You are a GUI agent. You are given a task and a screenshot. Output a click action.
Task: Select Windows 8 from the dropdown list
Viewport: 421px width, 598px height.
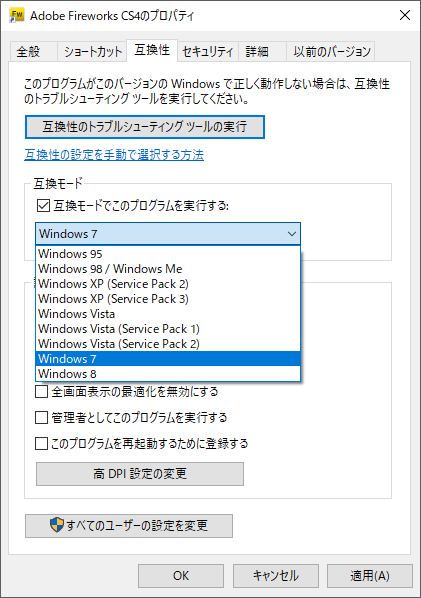pyautogui.click(x=168, y=374)
